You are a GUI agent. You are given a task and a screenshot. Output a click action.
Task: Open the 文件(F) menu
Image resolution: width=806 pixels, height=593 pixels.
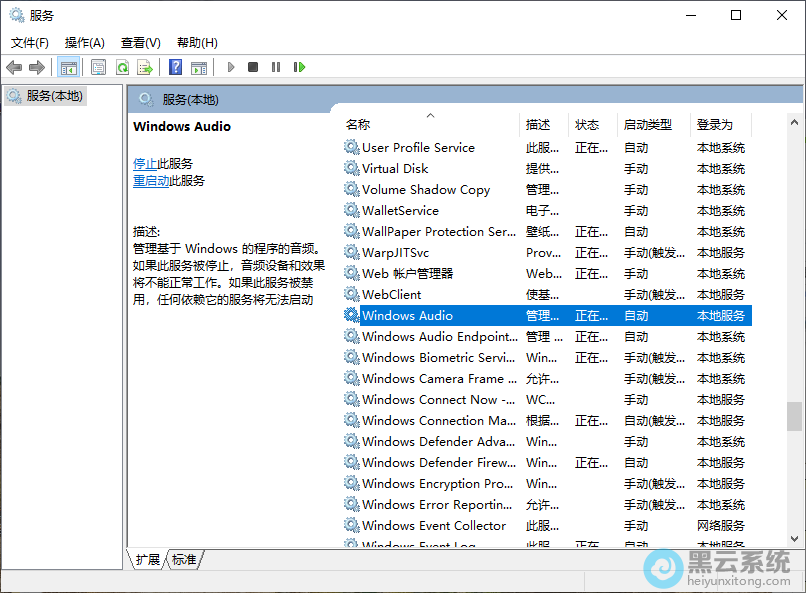pos(29,42)
